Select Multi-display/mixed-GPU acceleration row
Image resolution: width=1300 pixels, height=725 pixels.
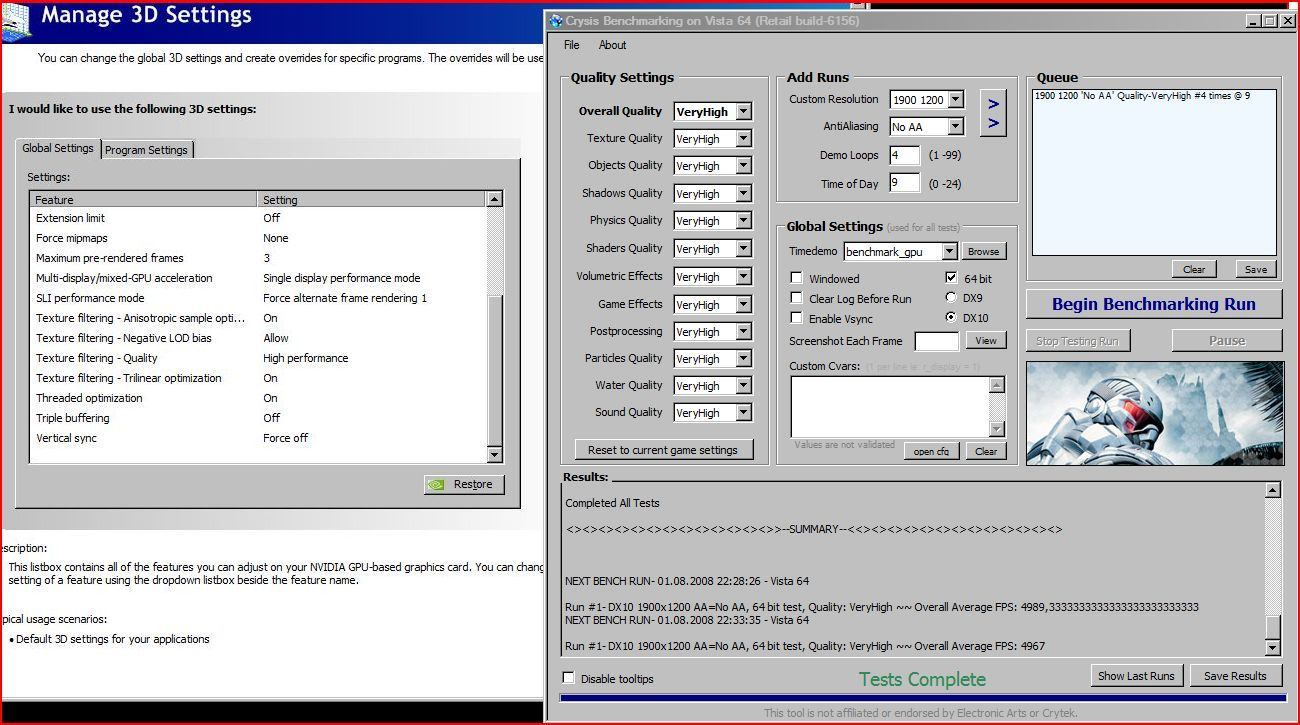pyautogui.click(x=258, y=278)
